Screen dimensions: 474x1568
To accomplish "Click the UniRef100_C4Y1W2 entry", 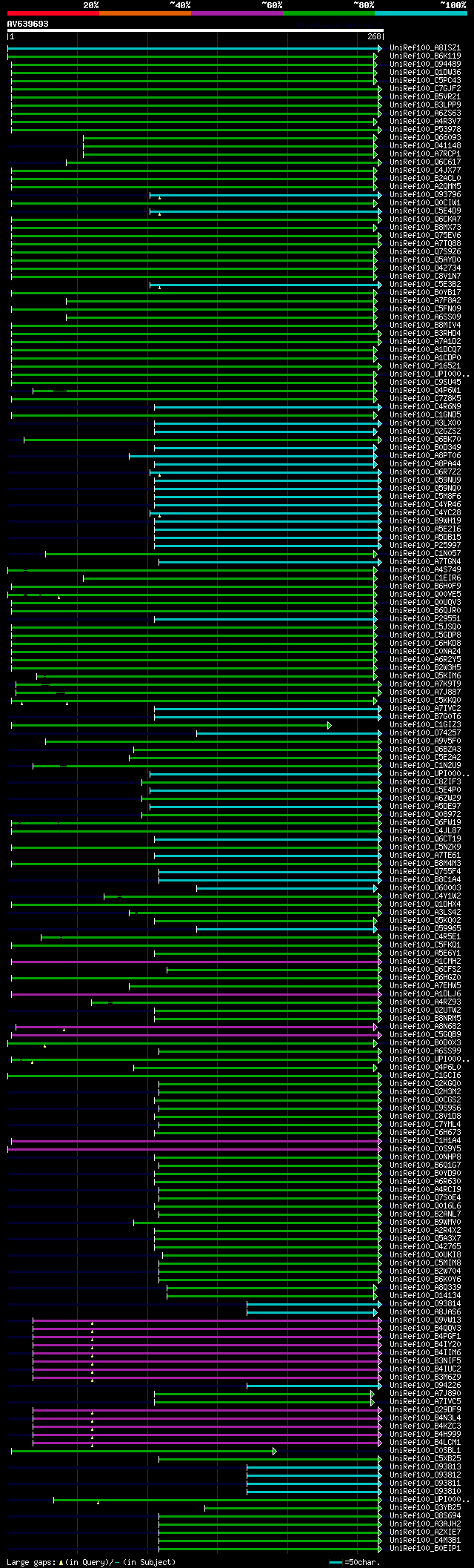I will 425,896.
